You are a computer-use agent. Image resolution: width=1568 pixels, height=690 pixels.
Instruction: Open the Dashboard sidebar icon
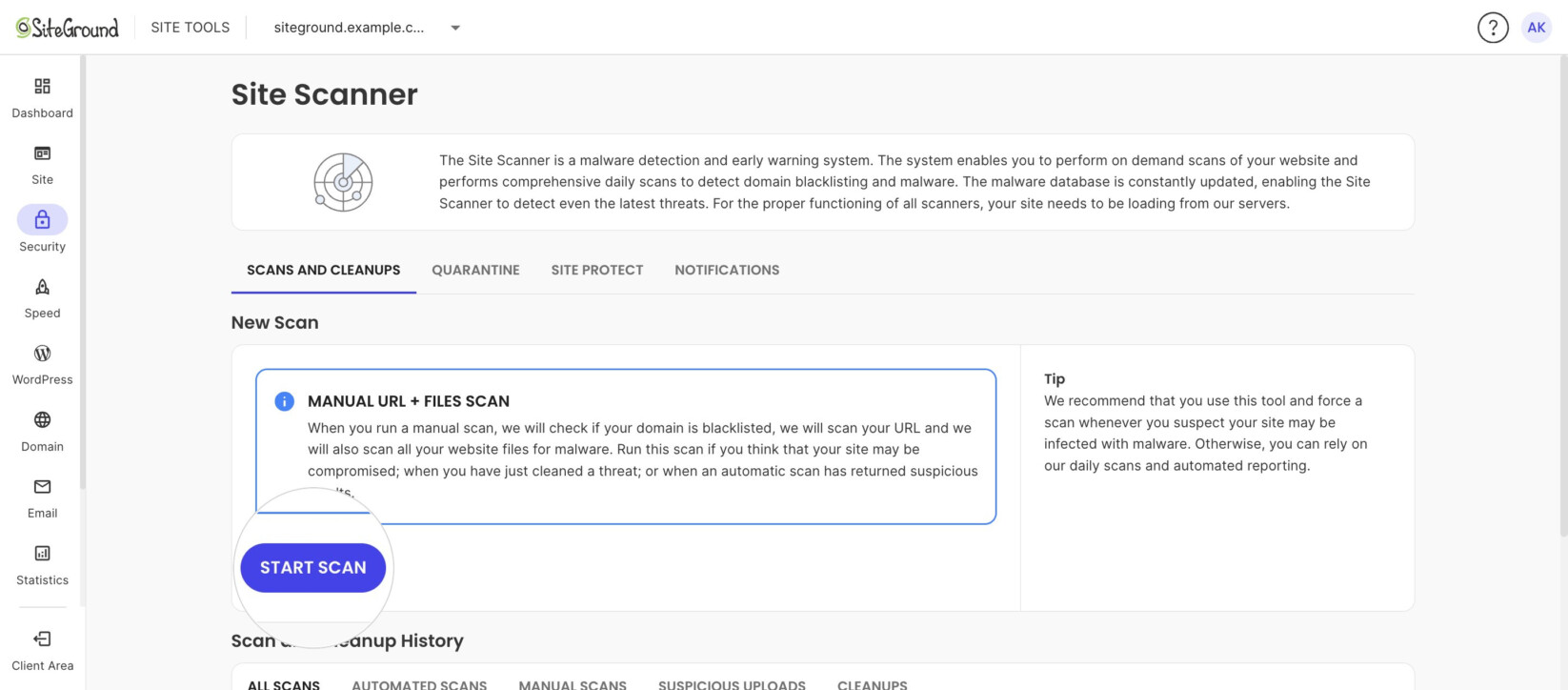(x=42, y=87)
